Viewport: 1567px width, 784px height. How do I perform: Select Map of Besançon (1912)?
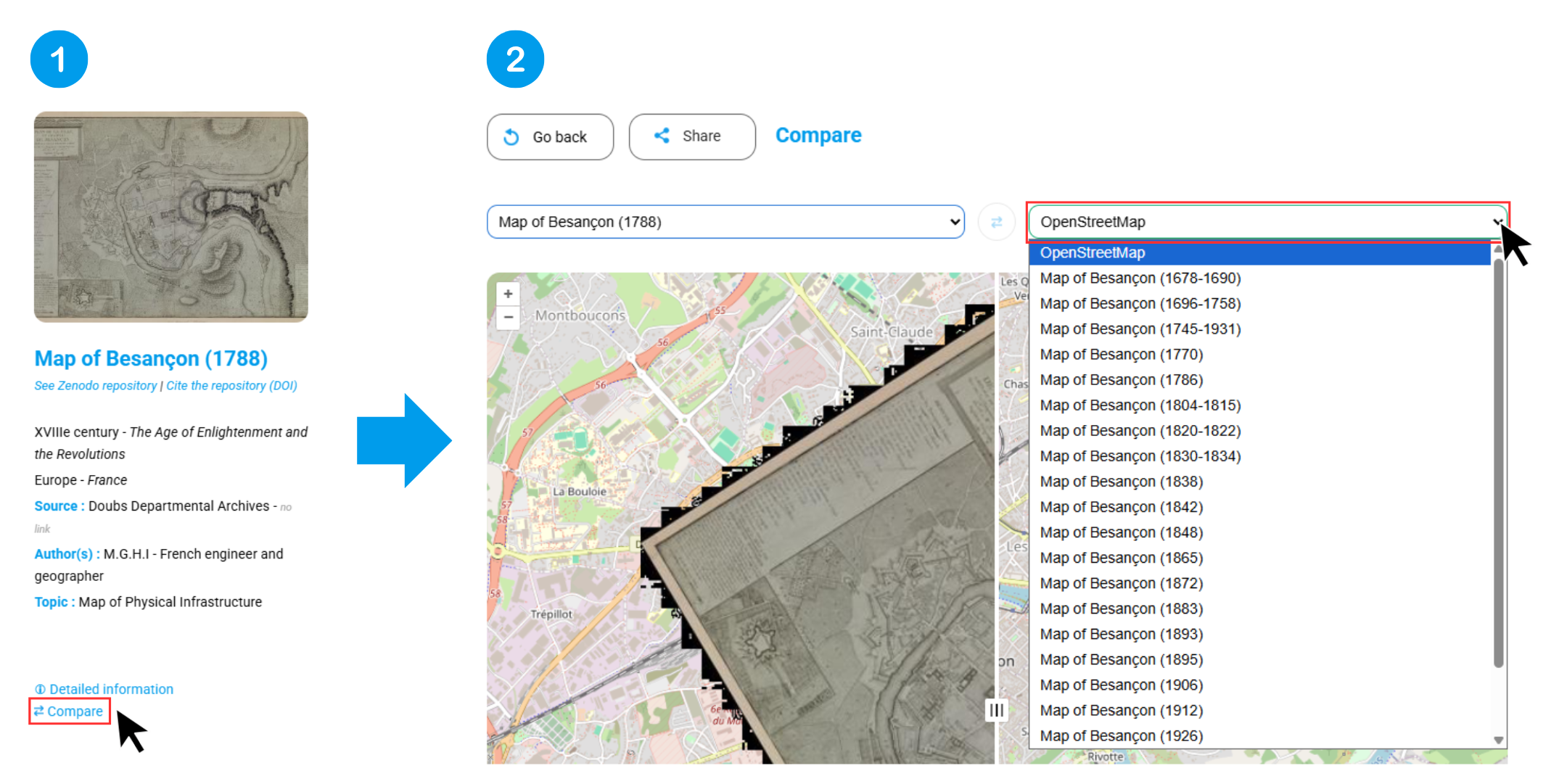point(1259,710)
